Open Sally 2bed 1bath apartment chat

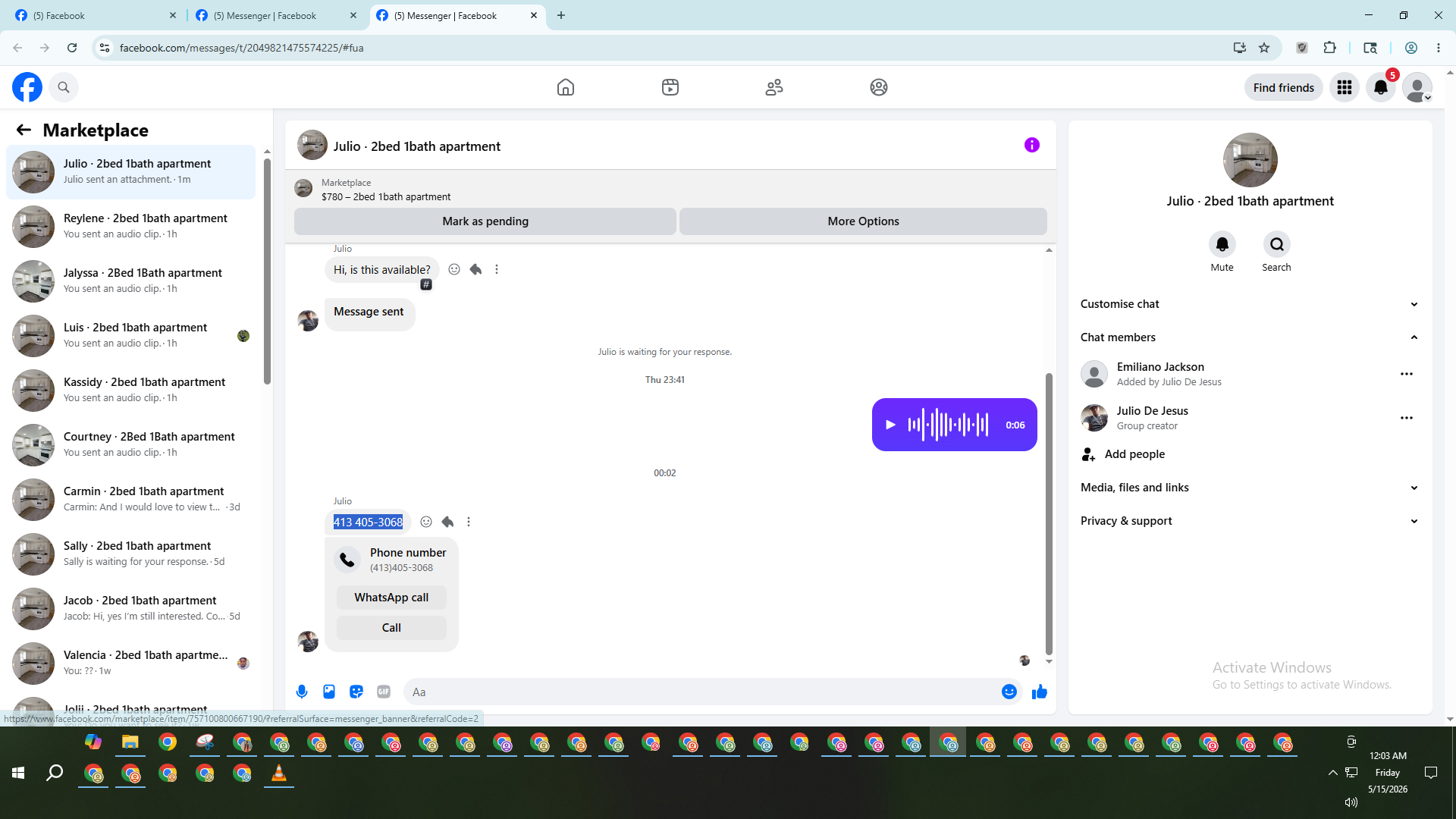tap(131, 554)
